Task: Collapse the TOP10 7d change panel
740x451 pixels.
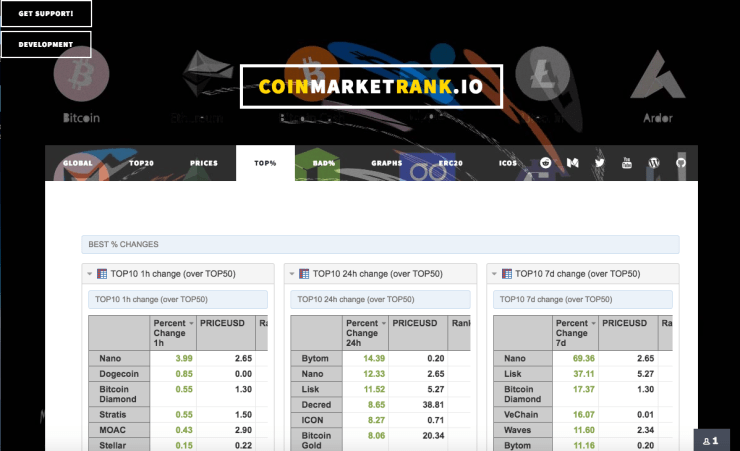Action: coord(493,274)
